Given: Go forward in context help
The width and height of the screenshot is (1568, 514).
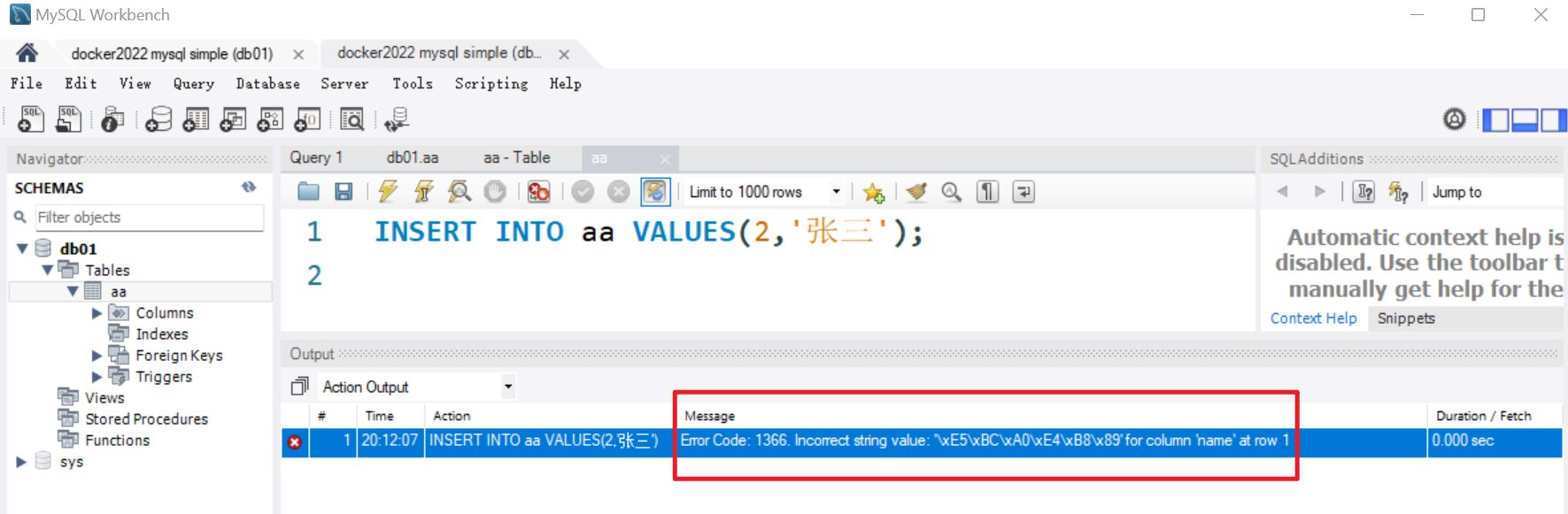Looking at the screenshot, I should [x=1320, y=191].
